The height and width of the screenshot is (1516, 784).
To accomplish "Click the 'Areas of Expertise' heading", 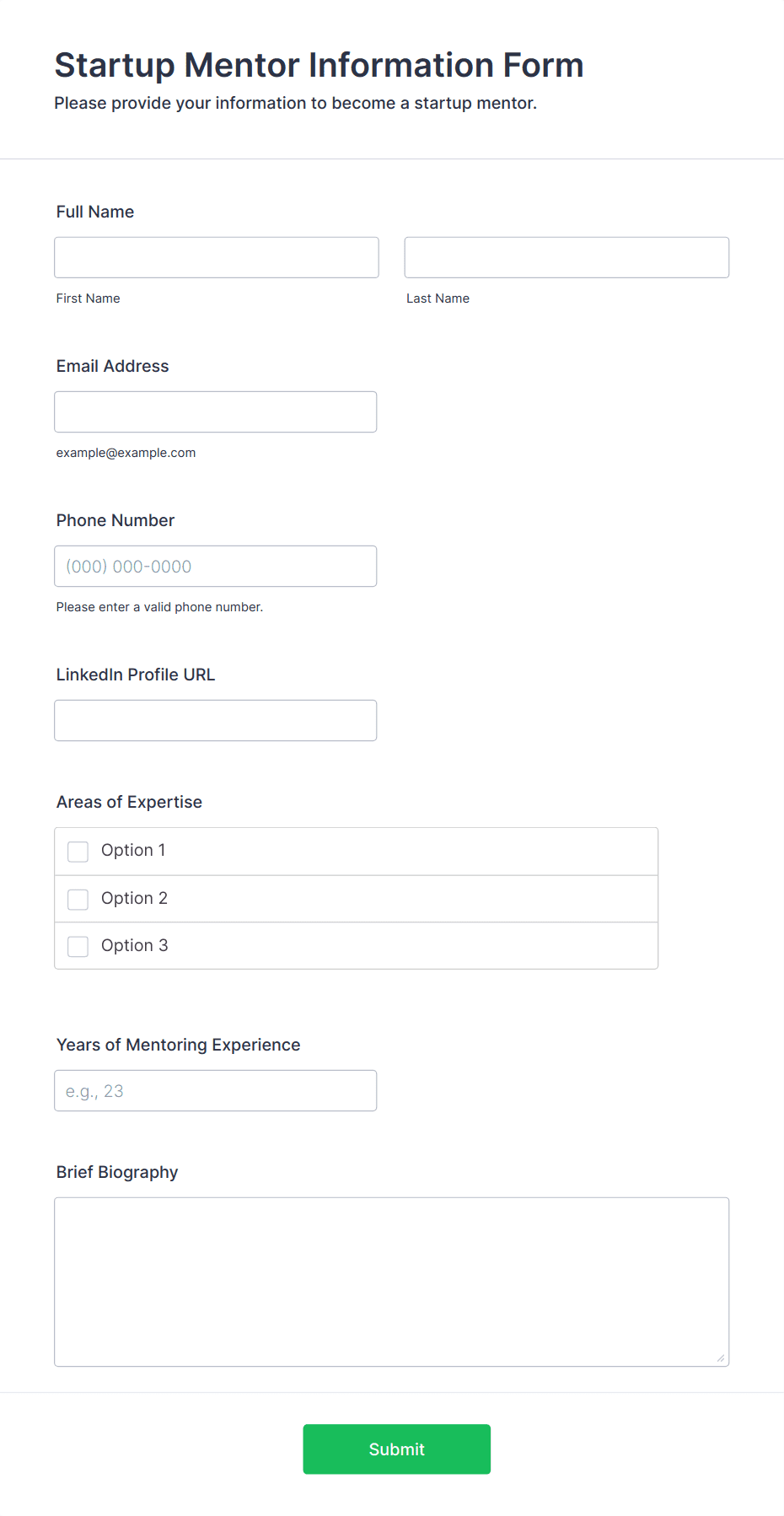I will (x=129, y=802).
